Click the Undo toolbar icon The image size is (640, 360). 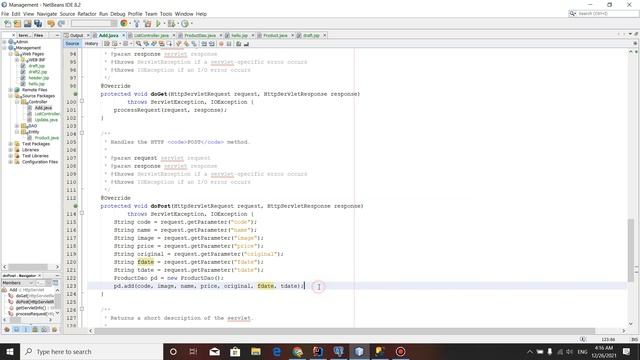click(x=51, y=24)
